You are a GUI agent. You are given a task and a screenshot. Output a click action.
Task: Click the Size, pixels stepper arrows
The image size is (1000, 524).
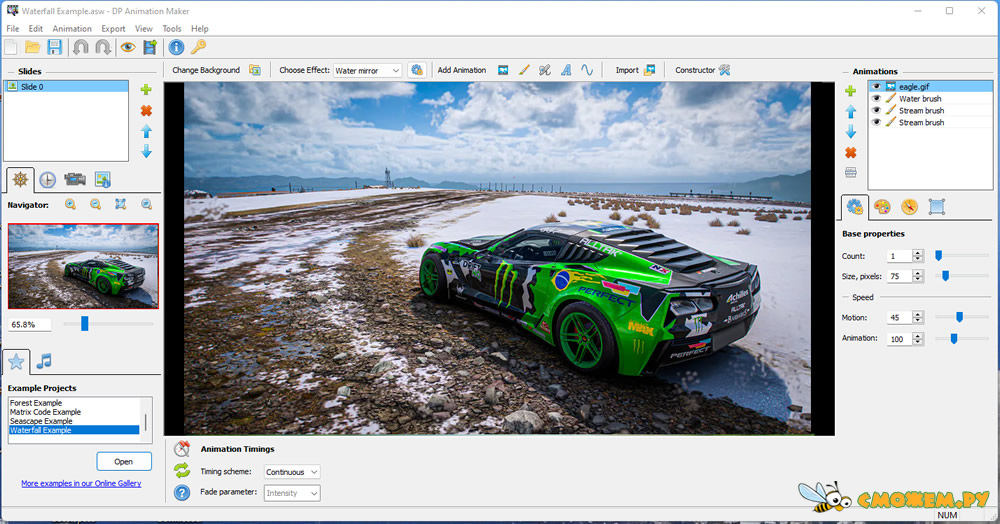coord(918,277)
